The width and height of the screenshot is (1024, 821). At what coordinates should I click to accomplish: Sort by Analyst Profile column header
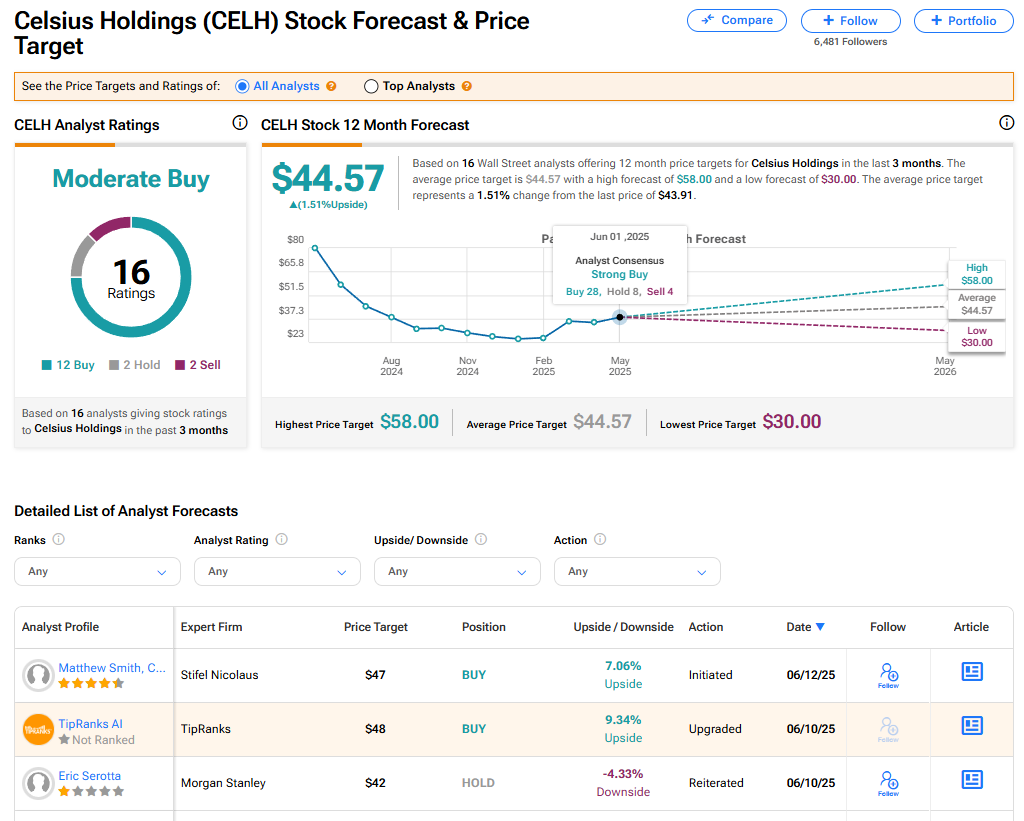[60, 627]
